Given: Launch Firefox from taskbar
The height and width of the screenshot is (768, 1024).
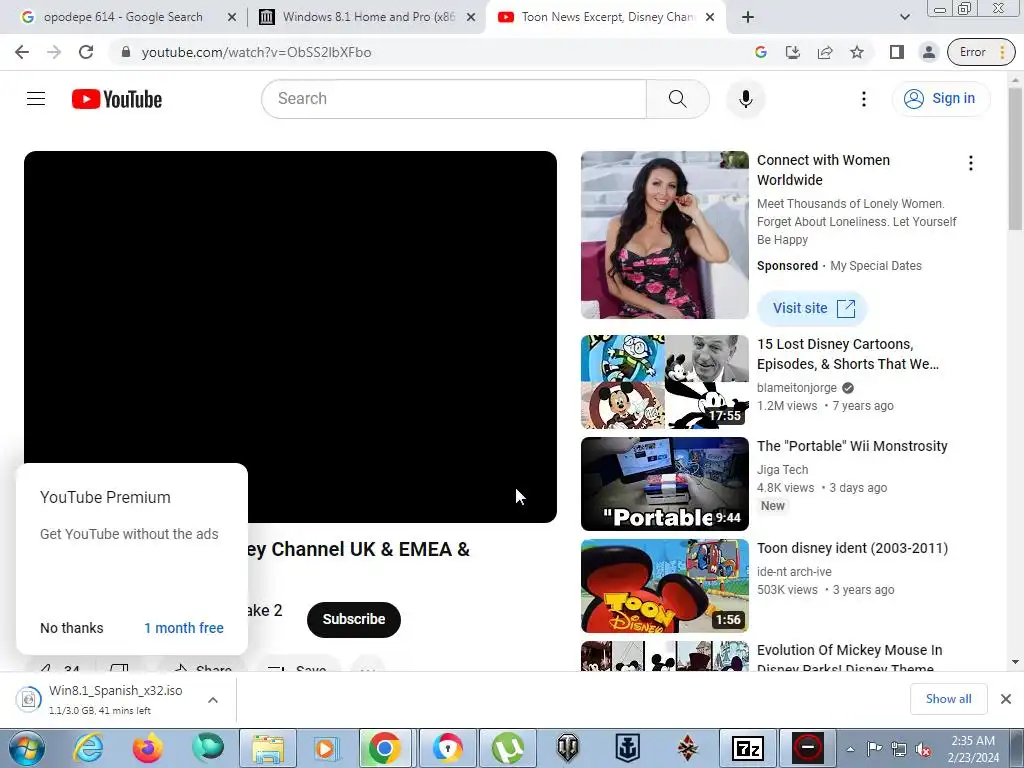Looking at the screenshot, I should click(148, 748).
